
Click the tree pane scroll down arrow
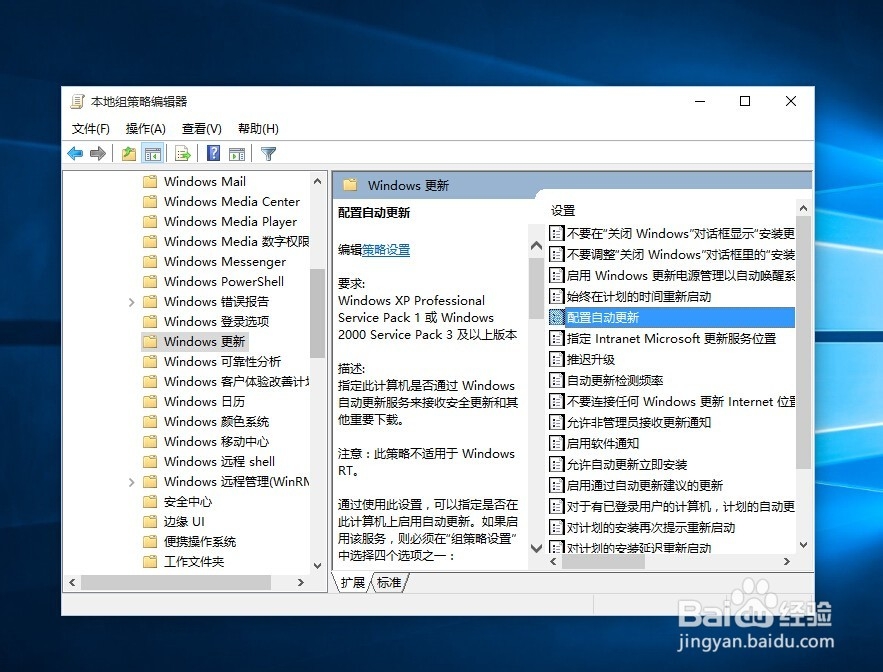pyautogui.click(x=317, y=566)
